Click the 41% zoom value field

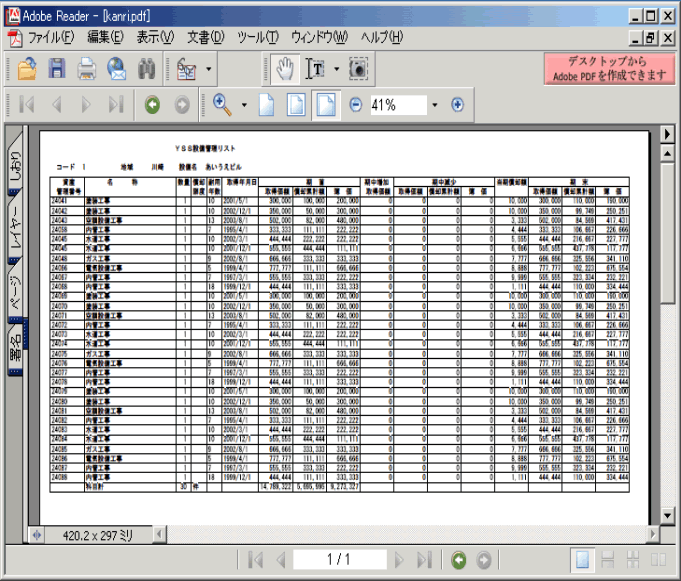pos(398,105)
